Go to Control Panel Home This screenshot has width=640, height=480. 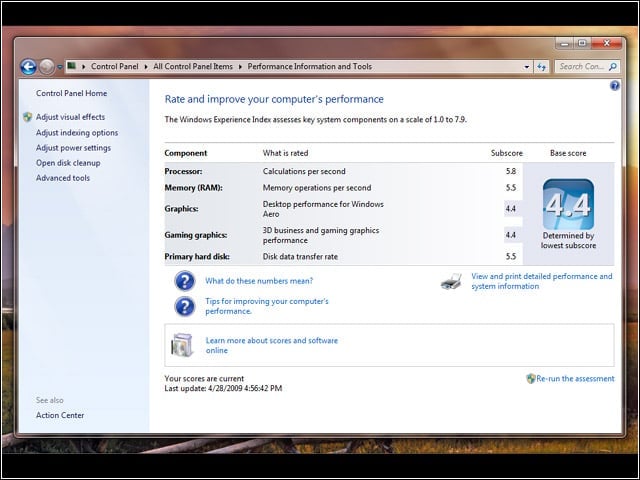point(71,93)
